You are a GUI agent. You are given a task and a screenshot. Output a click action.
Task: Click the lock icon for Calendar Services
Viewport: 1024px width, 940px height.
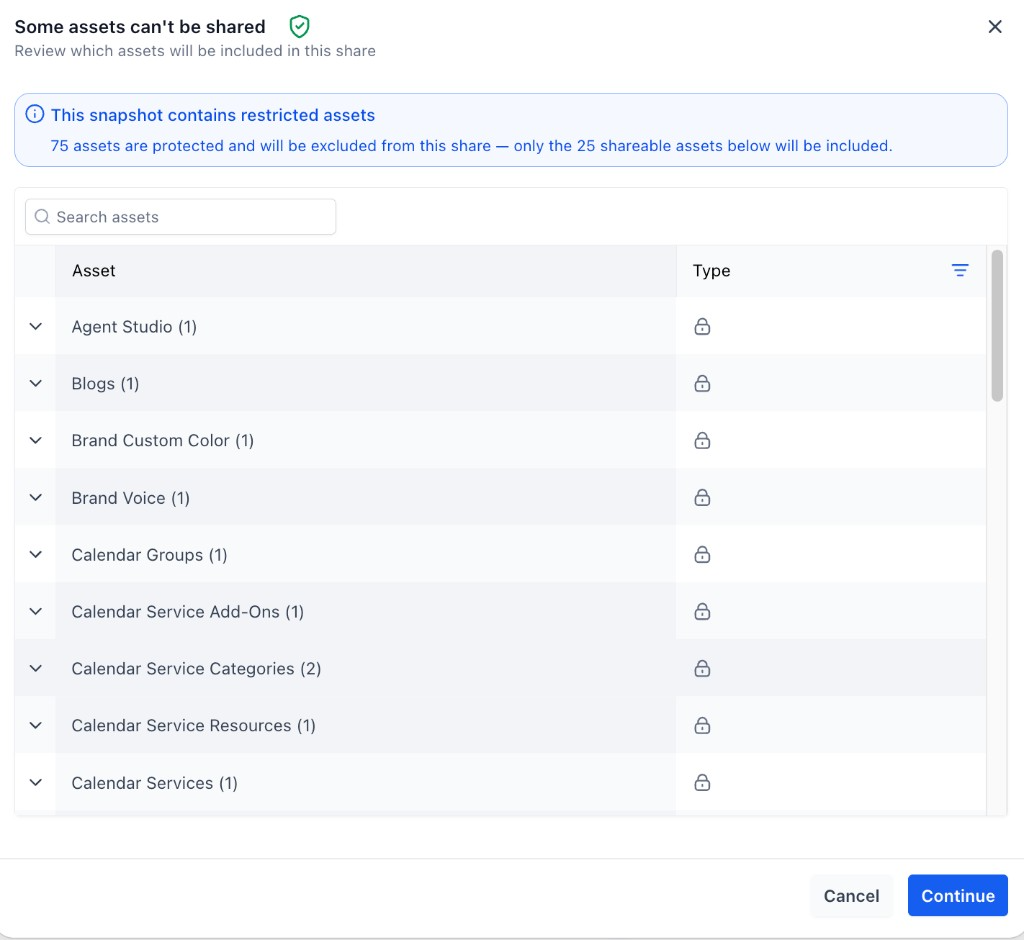pos(702,783)
